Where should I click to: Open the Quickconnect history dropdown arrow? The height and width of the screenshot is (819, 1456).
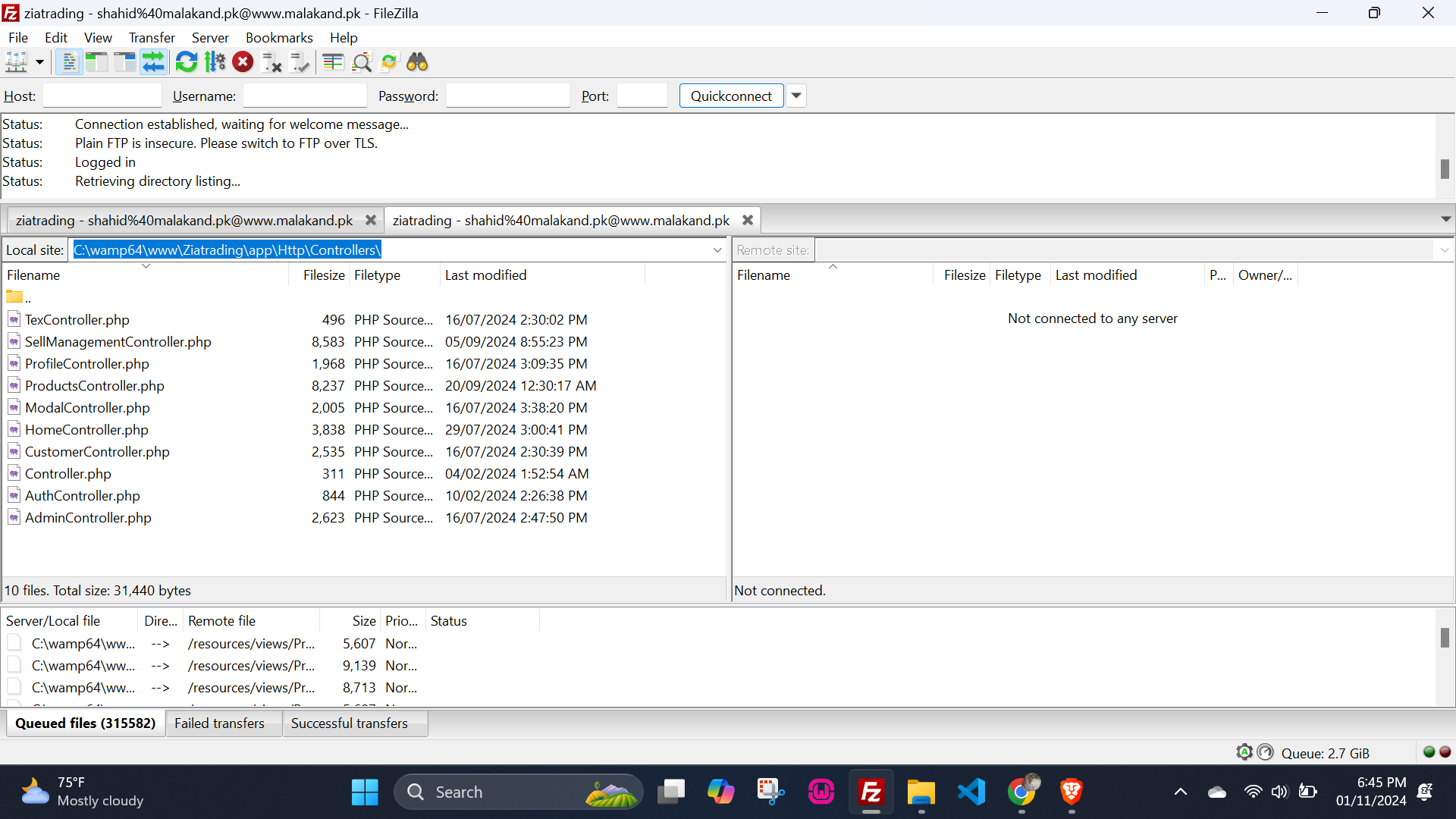[x=796, y=96]
